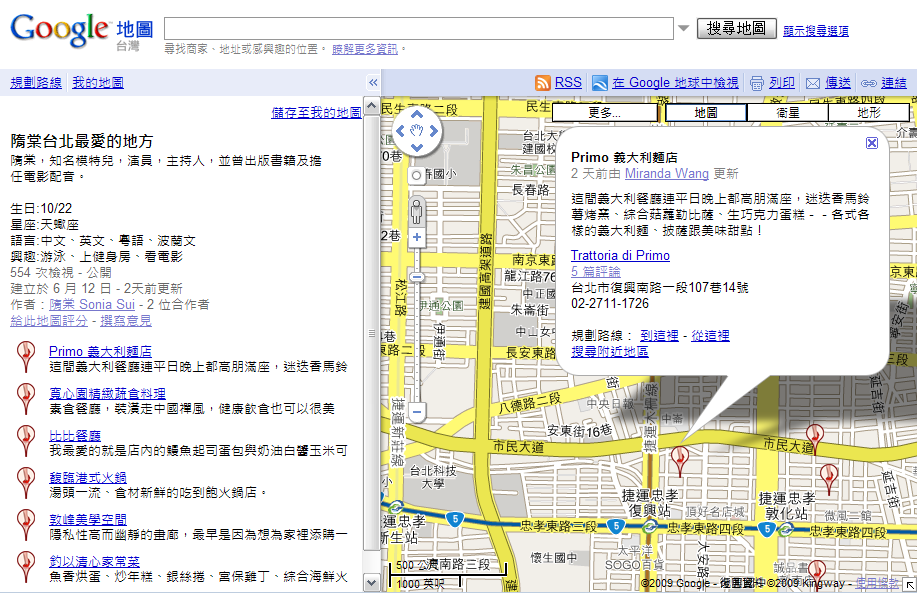917x593 pixels.
Task: Open the 5 篇評論 reviews link
Action: (596, 271)
